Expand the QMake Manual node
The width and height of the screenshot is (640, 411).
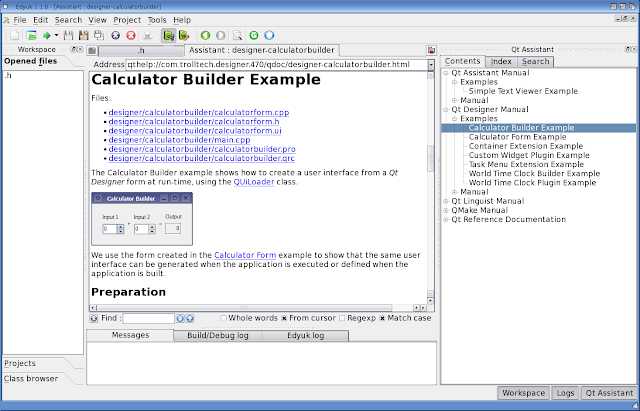pos(446,210)
